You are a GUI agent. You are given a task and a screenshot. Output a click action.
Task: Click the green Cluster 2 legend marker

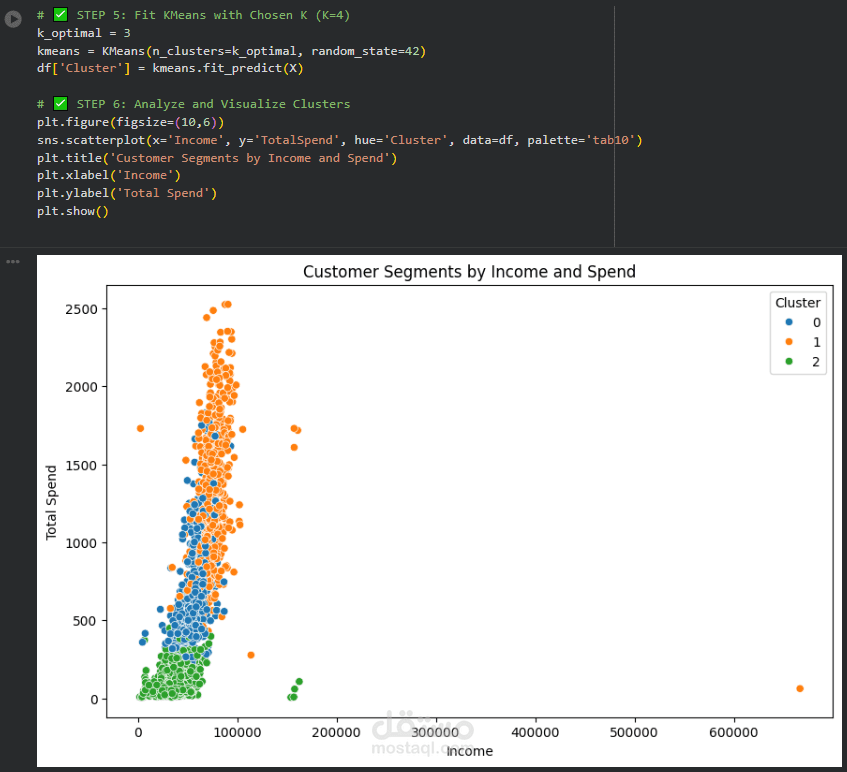pos(789,361)
